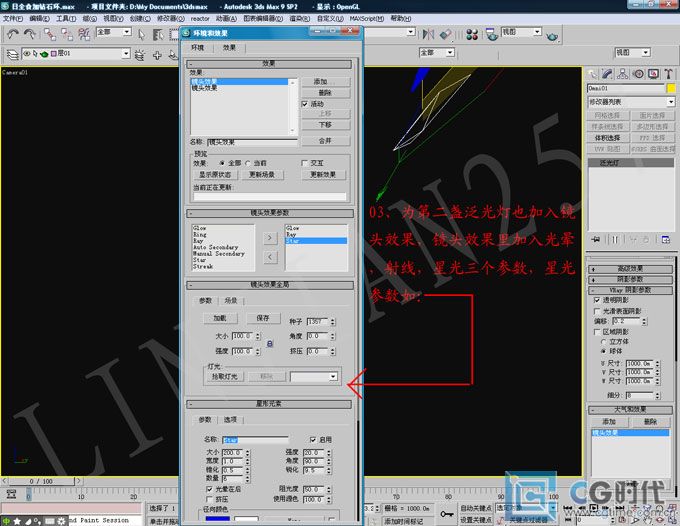Click the Pin Stack icon

(596, 239)
